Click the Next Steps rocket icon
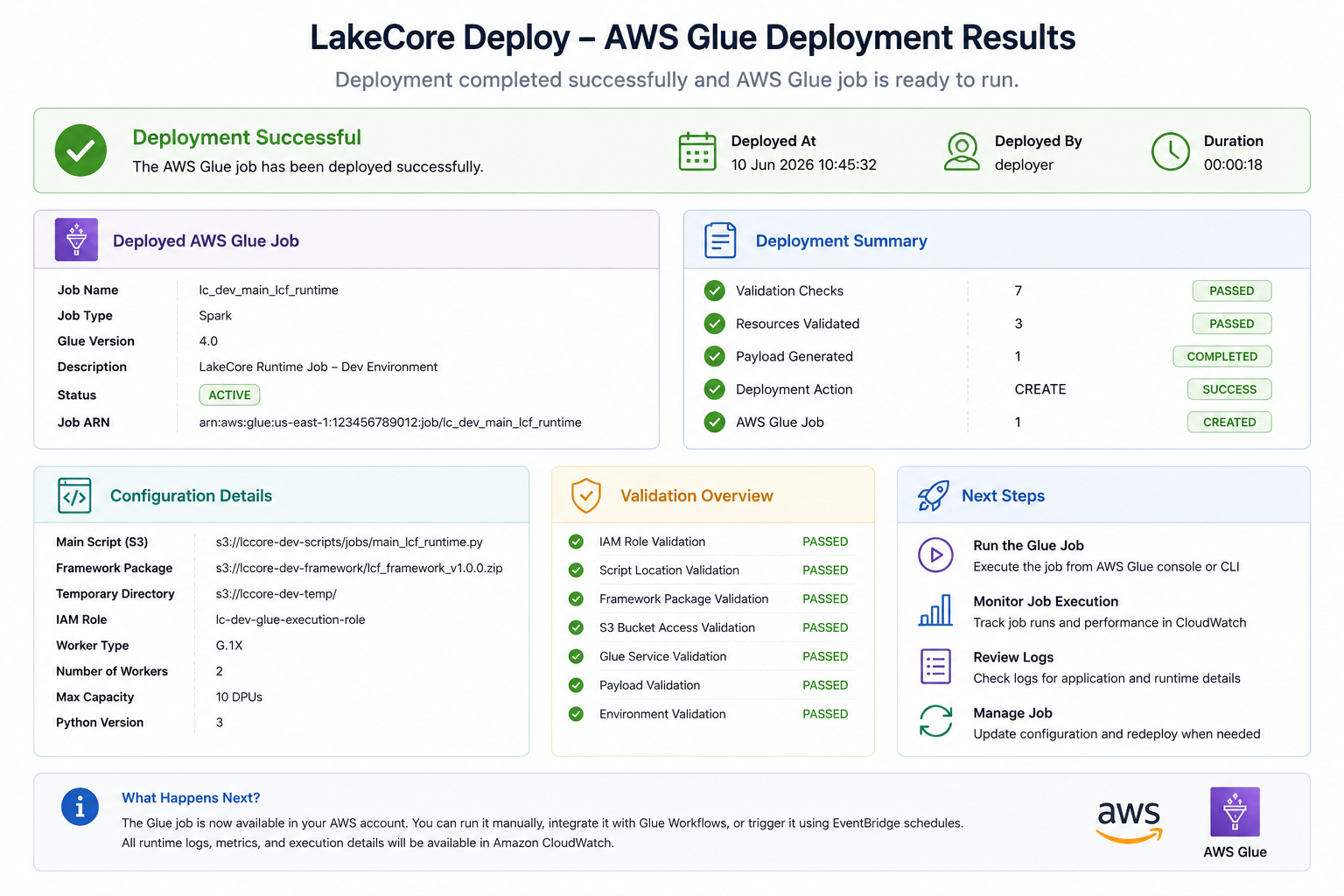Image resolution: width=1344 pixels, height=896 pixels. (933, 495)
